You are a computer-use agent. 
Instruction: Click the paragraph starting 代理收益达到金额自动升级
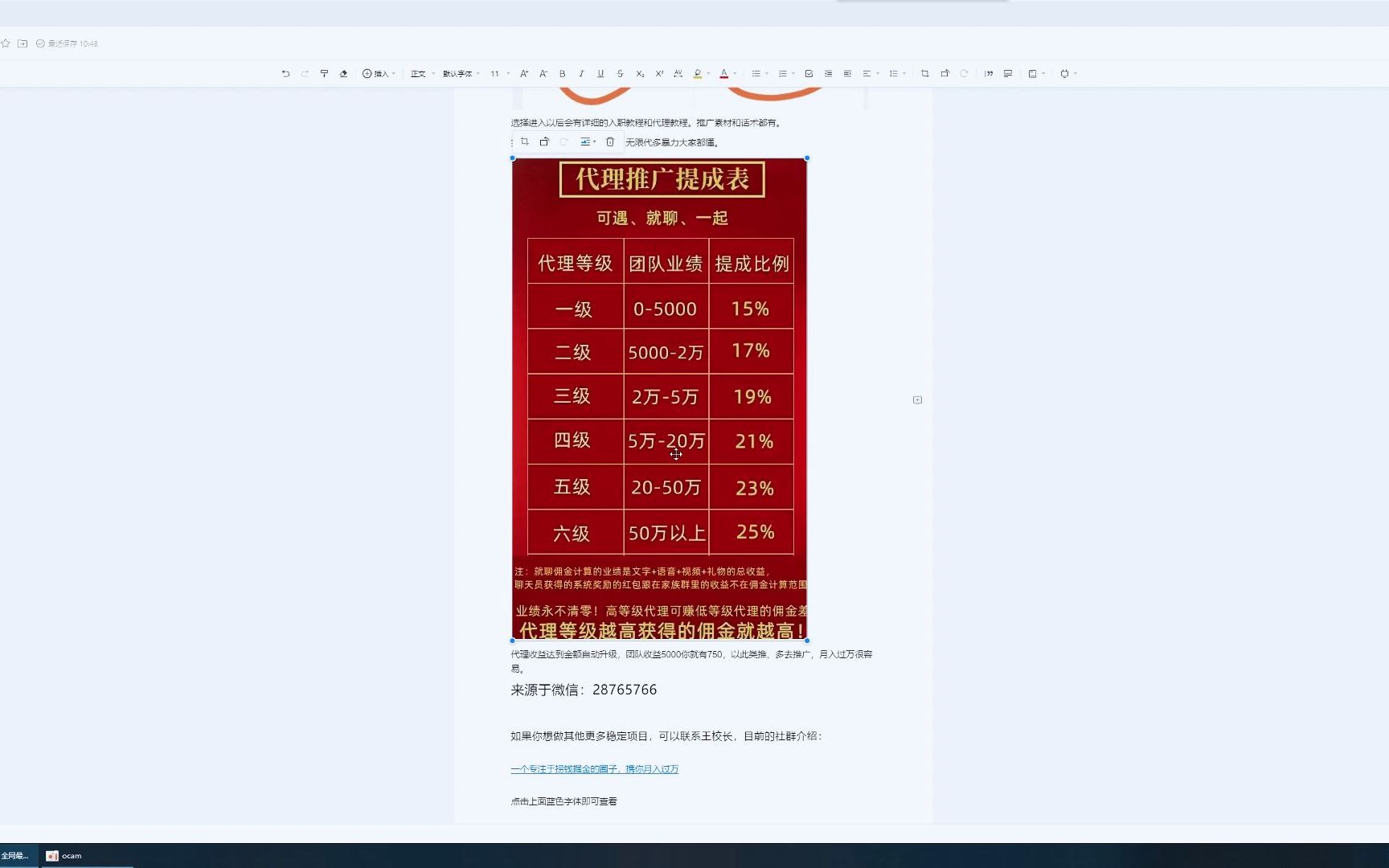click(x=691, y=661)
